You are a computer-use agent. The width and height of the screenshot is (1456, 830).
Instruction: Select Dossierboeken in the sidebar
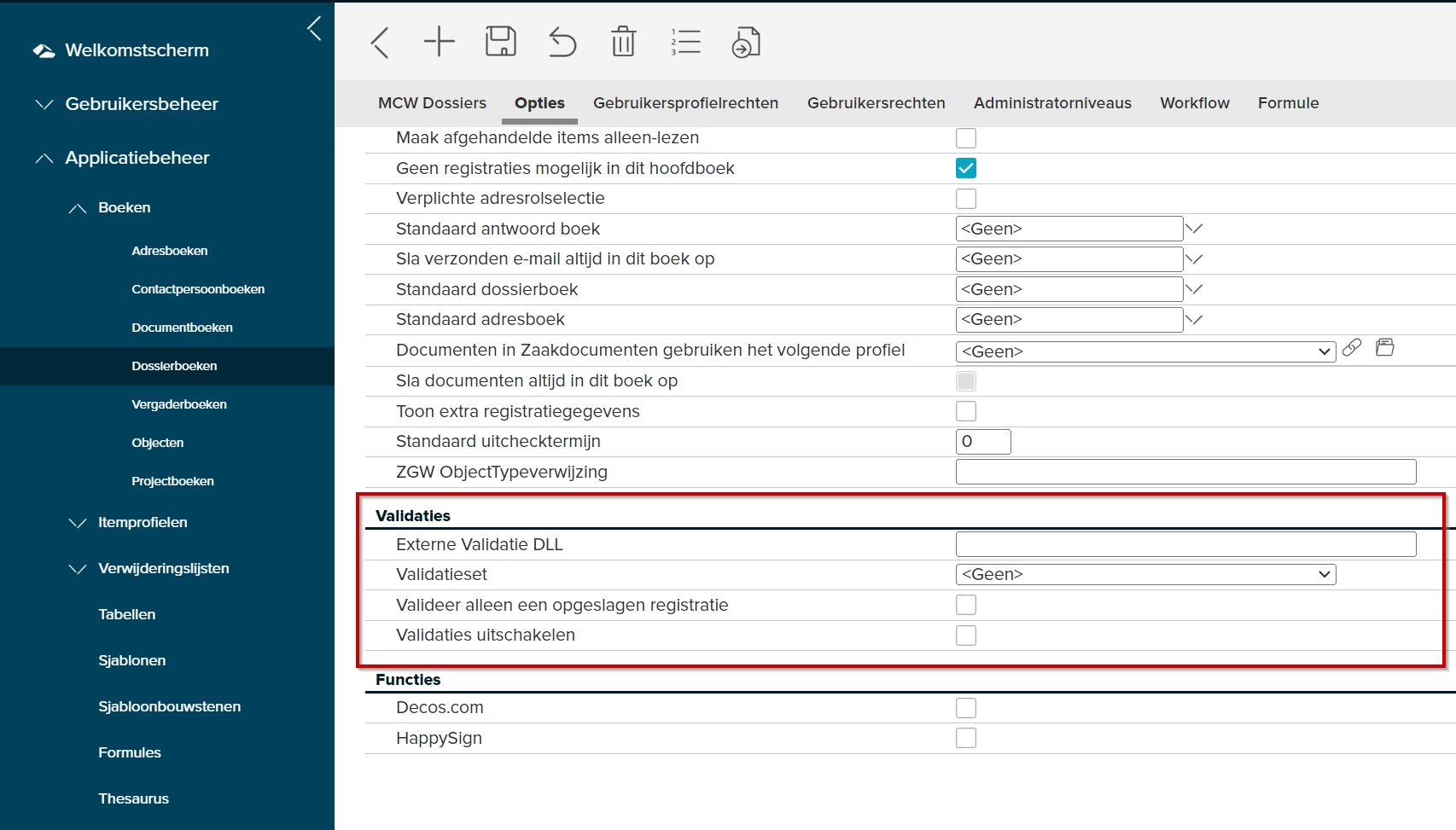(x=174, y=366)
